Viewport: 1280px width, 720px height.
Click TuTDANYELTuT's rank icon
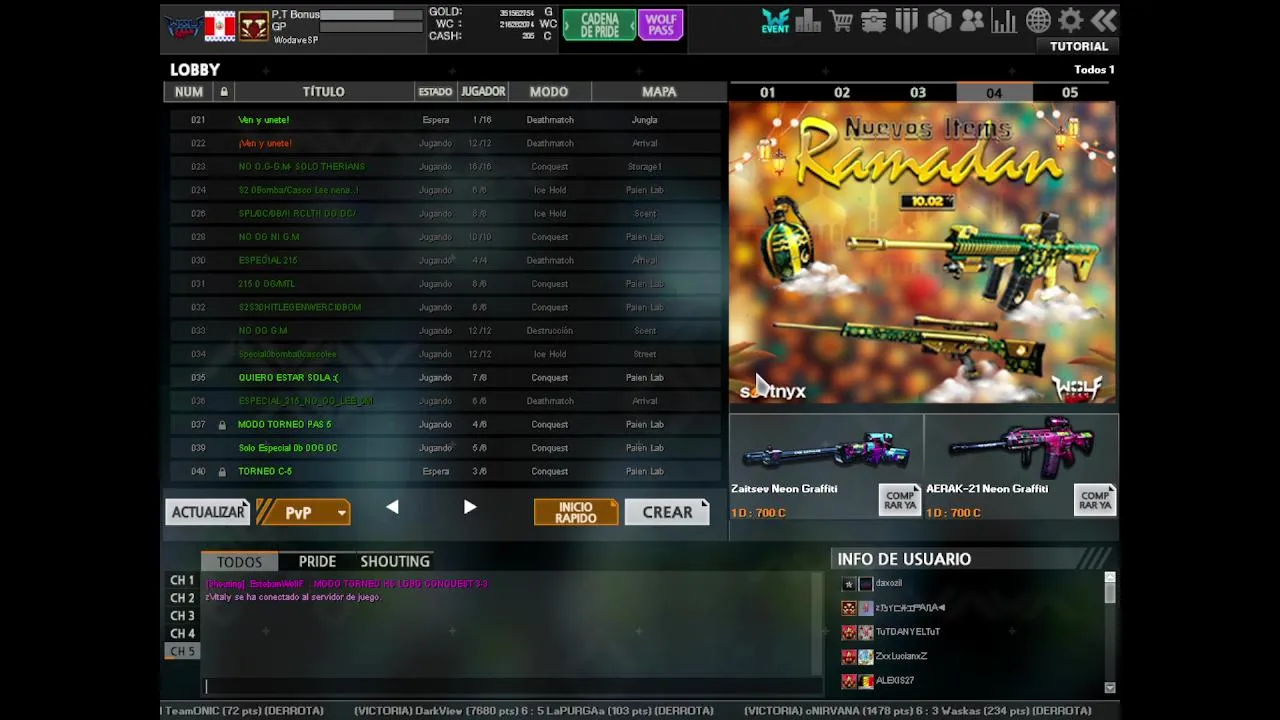(x=849, y=632)
